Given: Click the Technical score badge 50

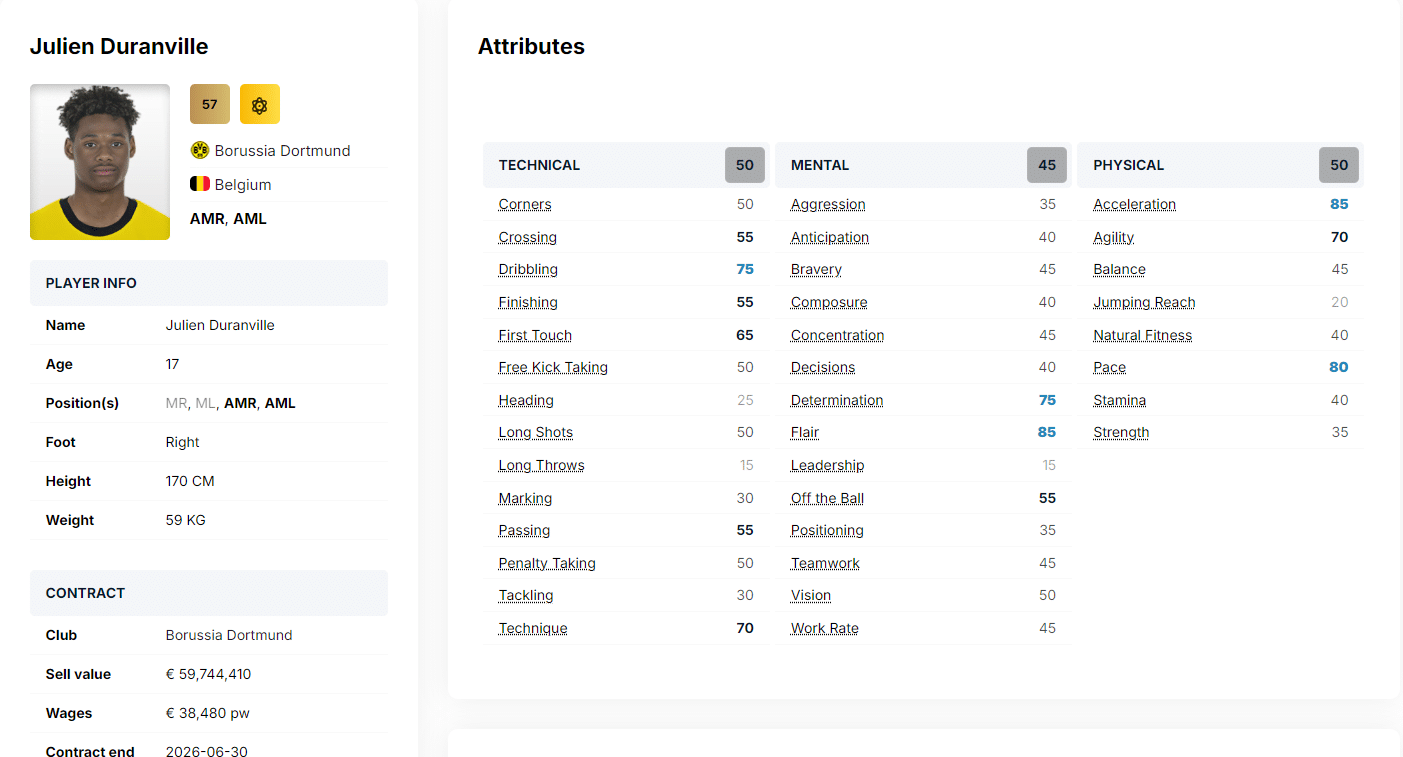Looking at the screenshot, I should click(x=745, y=165).
